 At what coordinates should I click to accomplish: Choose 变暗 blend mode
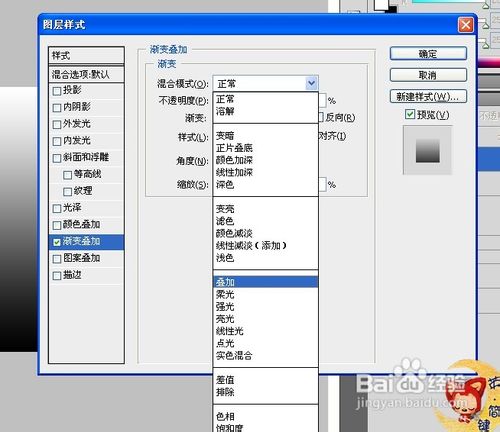266,136
